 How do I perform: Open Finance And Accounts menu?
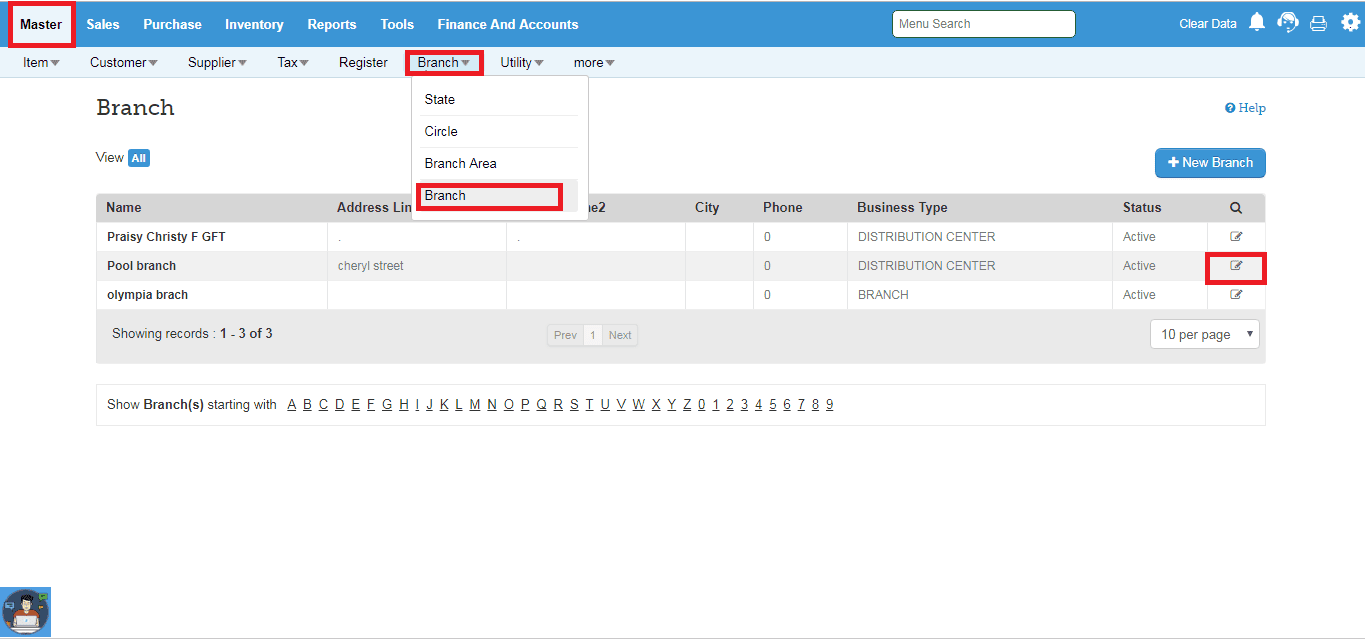point(508,24)
